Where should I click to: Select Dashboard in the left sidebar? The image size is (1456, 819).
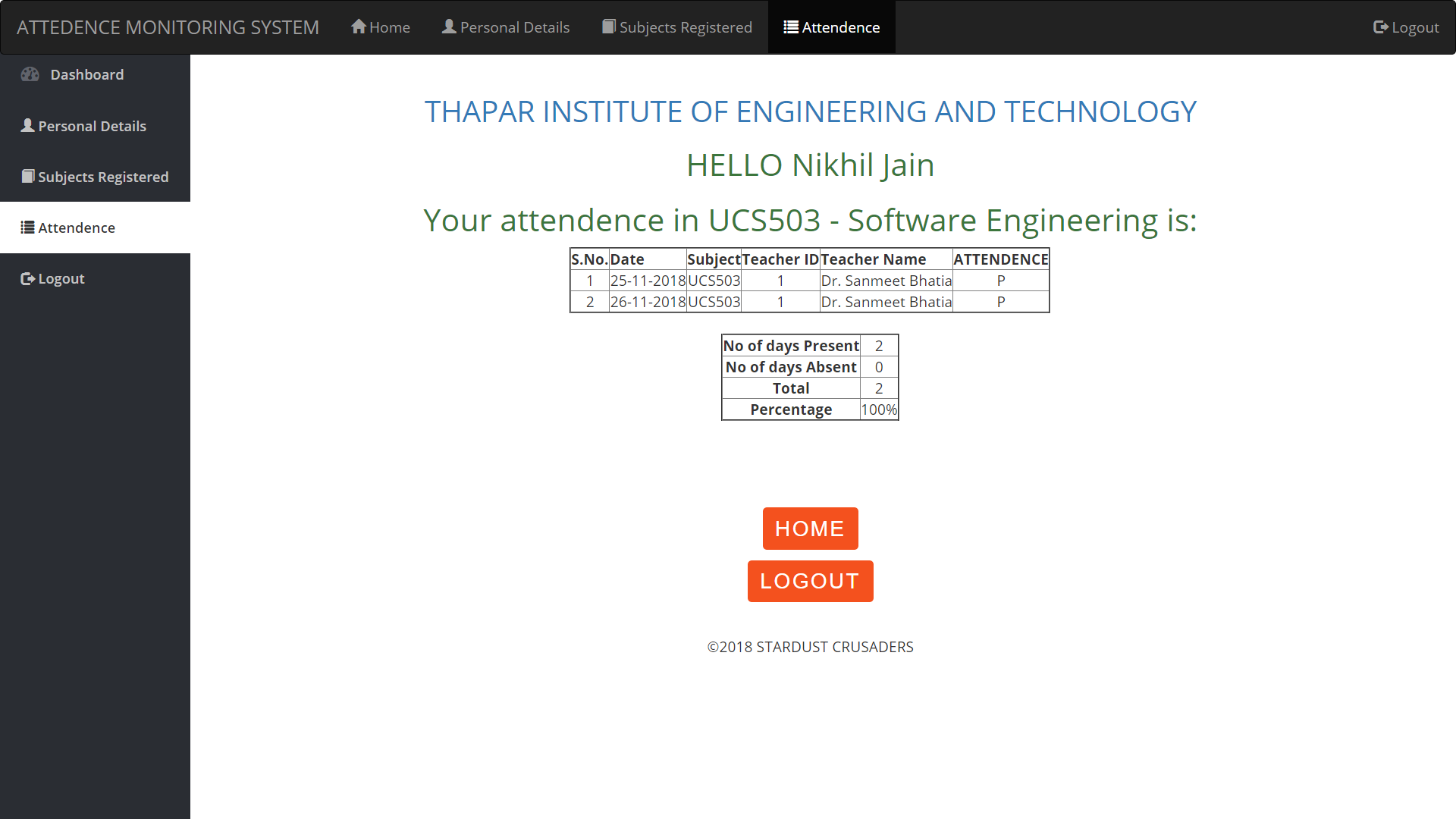coord(86,74)
